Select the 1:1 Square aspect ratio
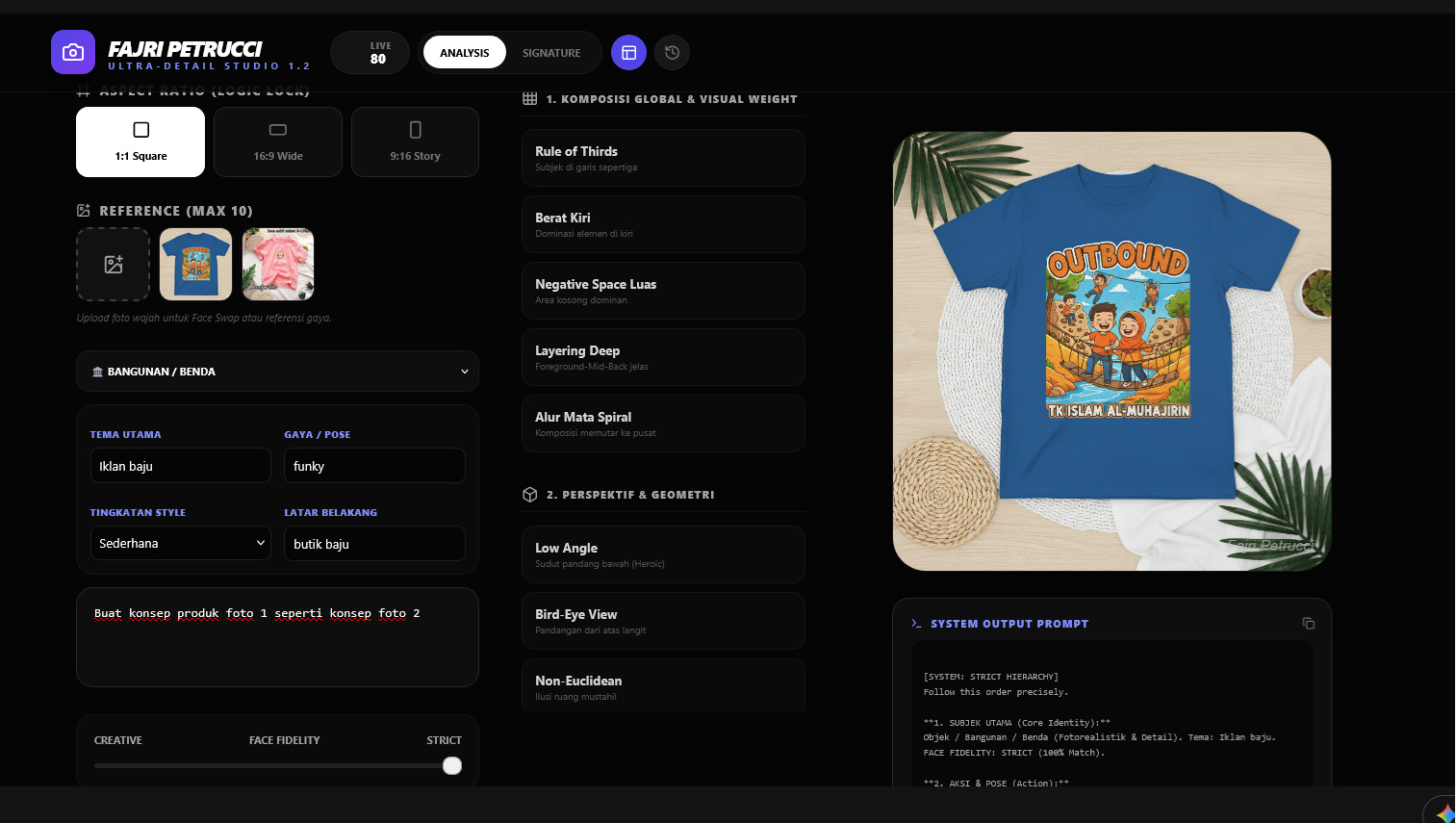 pos(140,142)
